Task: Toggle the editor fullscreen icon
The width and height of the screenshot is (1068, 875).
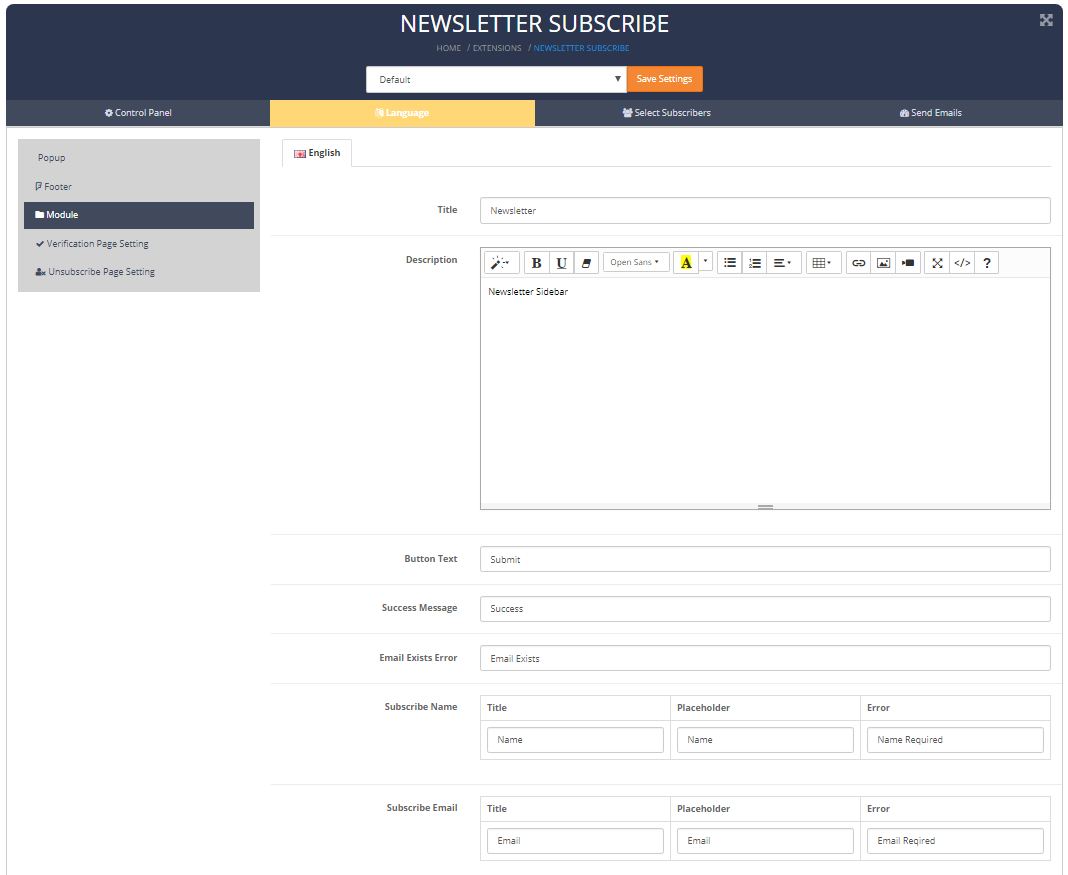Action: 937,263
